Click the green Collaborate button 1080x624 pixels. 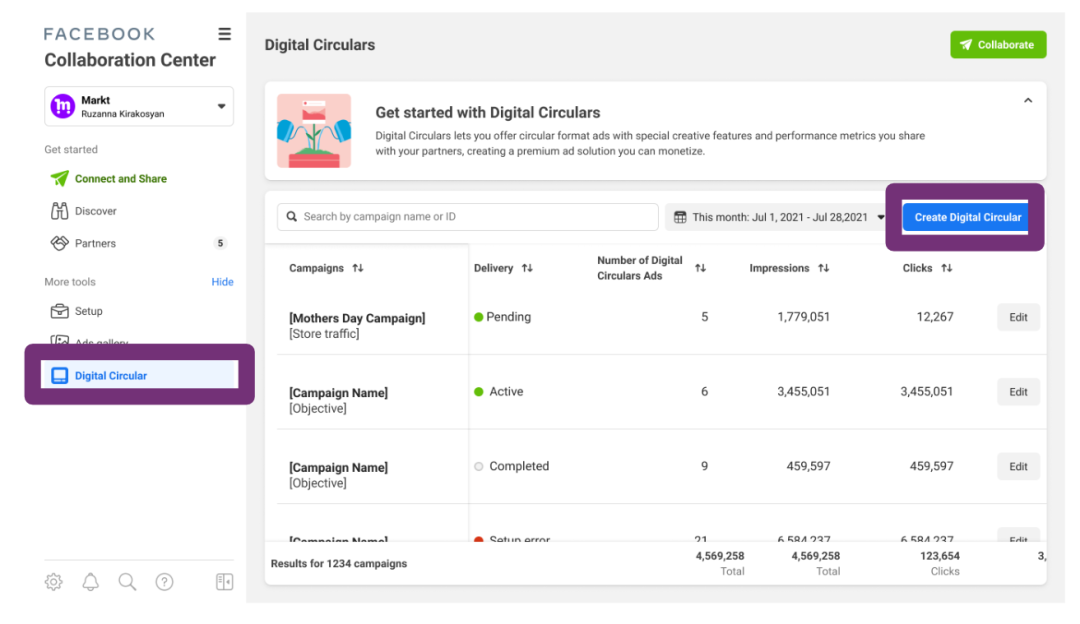[997, 45]
